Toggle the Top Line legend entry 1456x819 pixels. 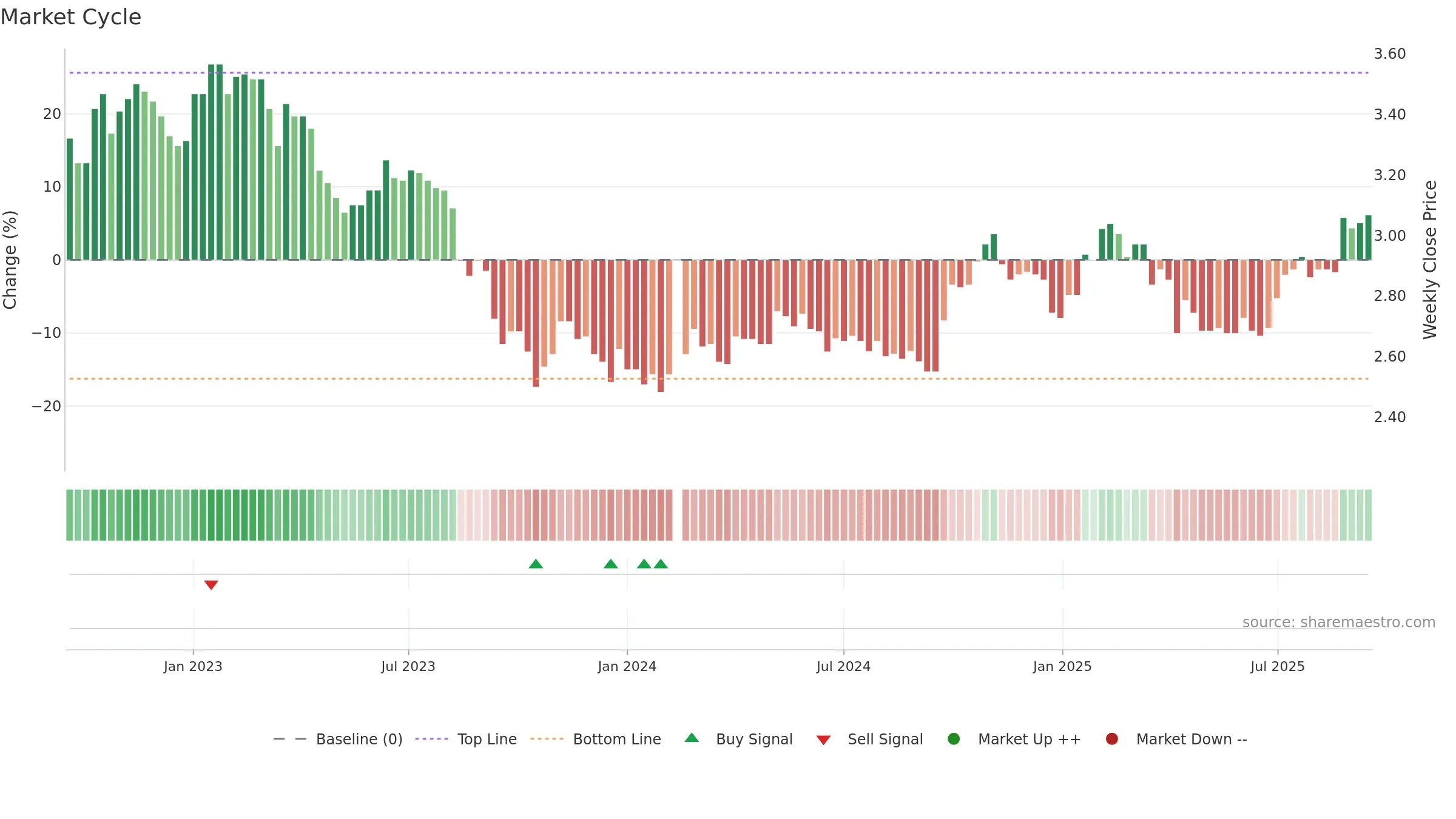click(x=466, y=739)
